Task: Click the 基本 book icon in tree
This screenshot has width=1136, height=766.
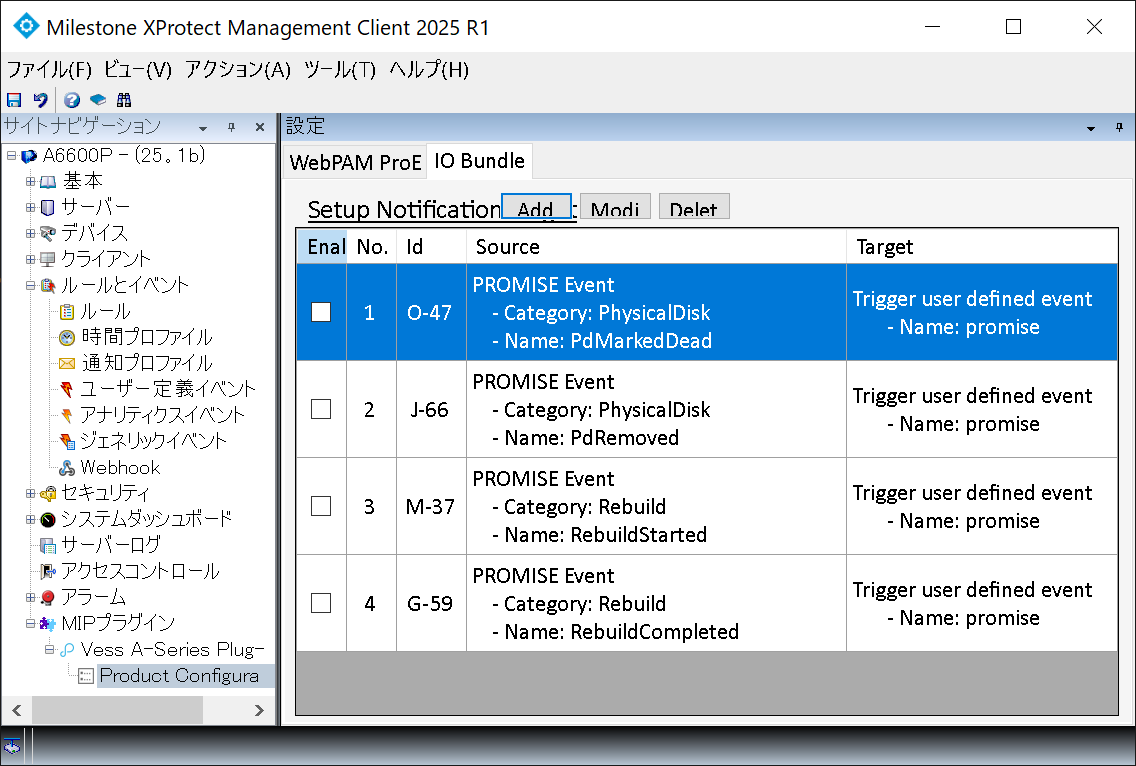Action: 48,181
